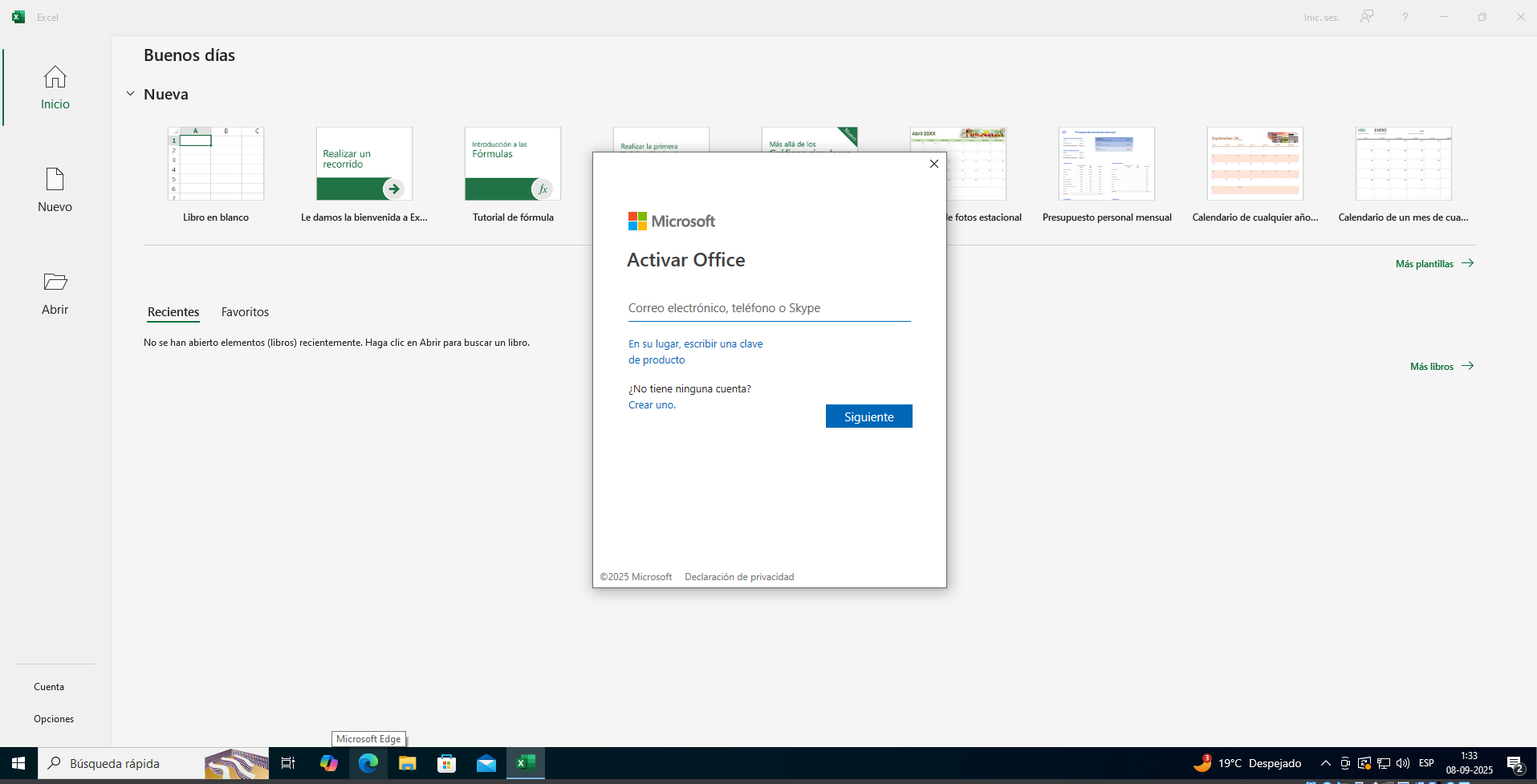Switch to the Favoritos tab
Screen dimensions: 1537x784
245,312
